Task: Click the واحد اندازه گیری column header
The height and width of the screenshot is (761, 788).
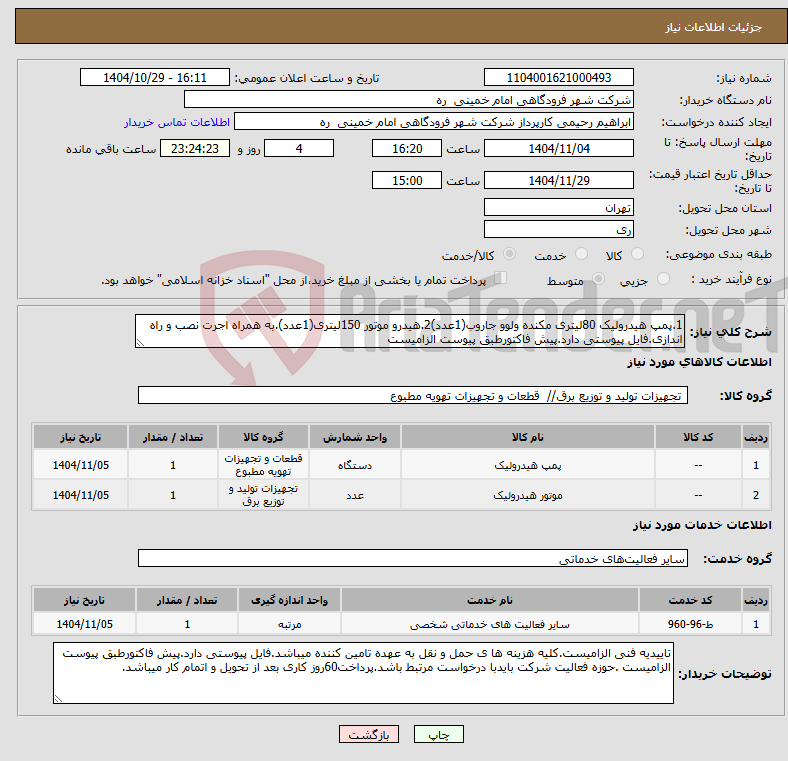Action: click(289, 600)
